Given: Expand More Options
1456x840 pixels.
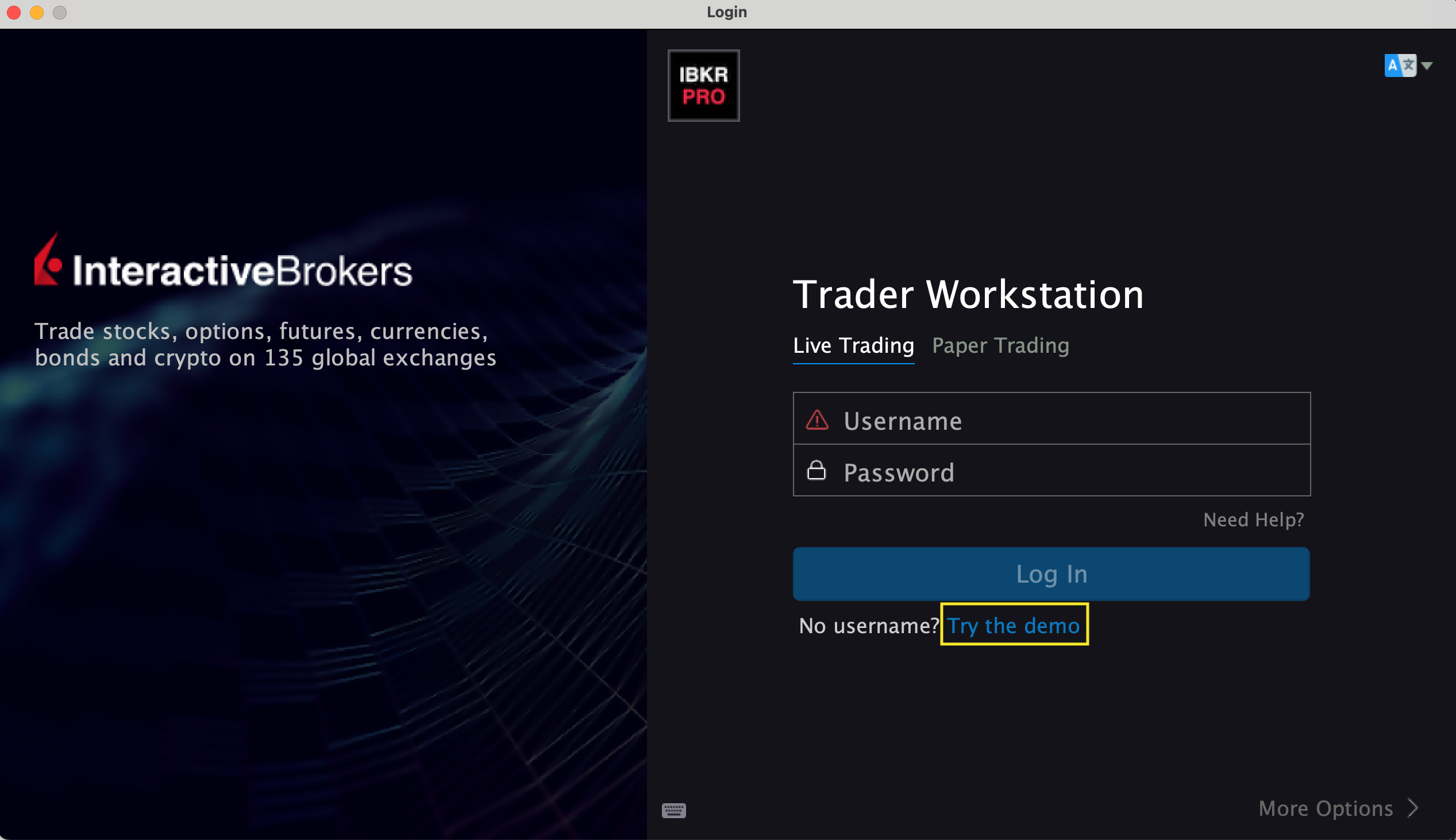Looking at the screenshot, I should [x=1338, y=808].
